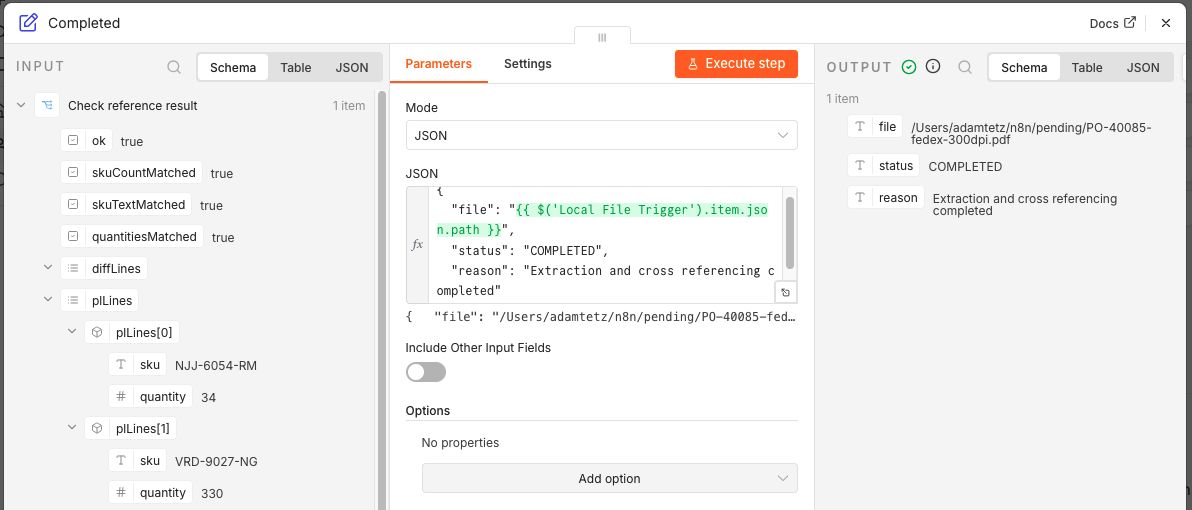
Task: Click the Execute step button
Action: pos(736,64)
